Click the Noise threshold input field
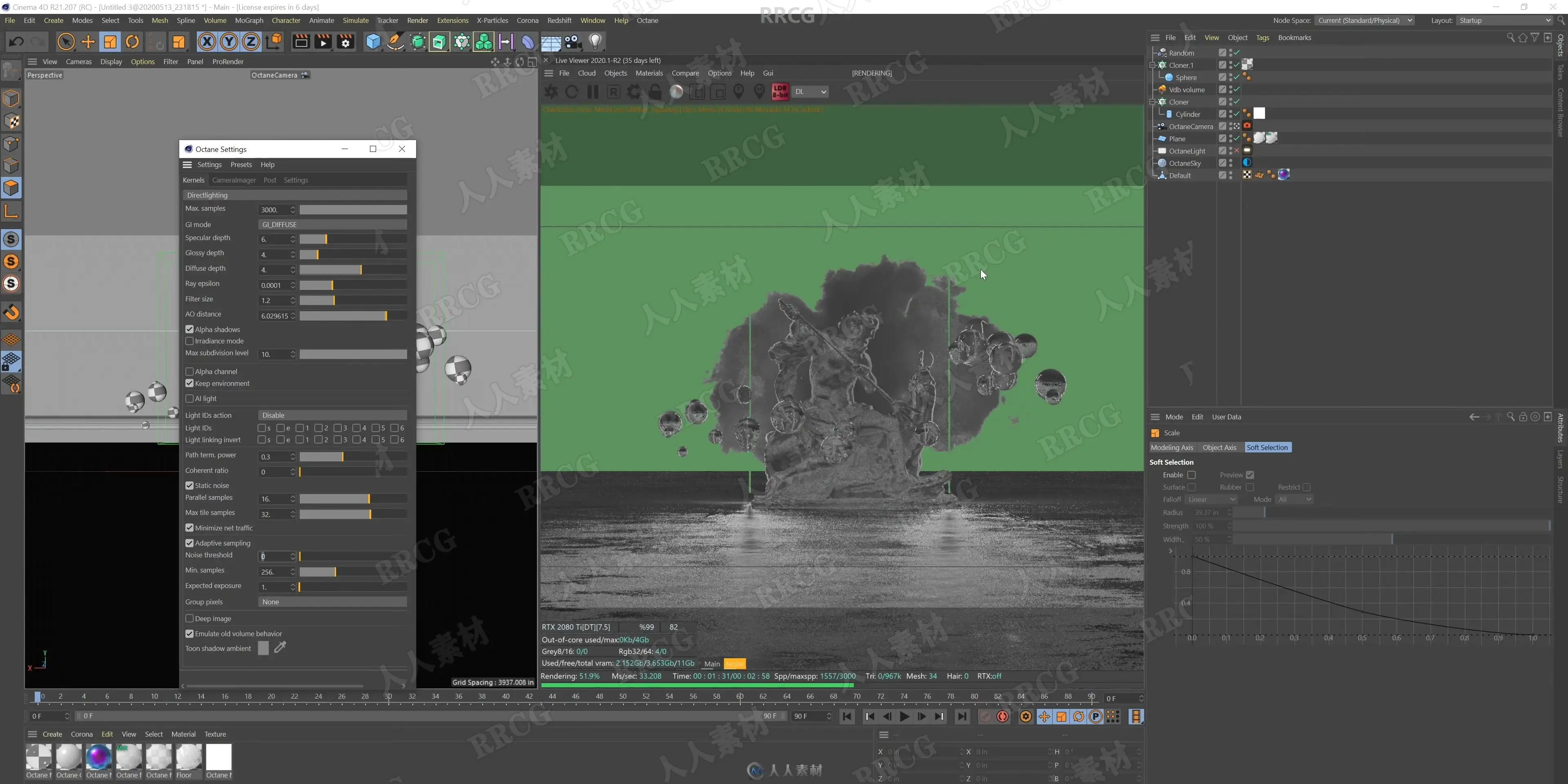 277,556
